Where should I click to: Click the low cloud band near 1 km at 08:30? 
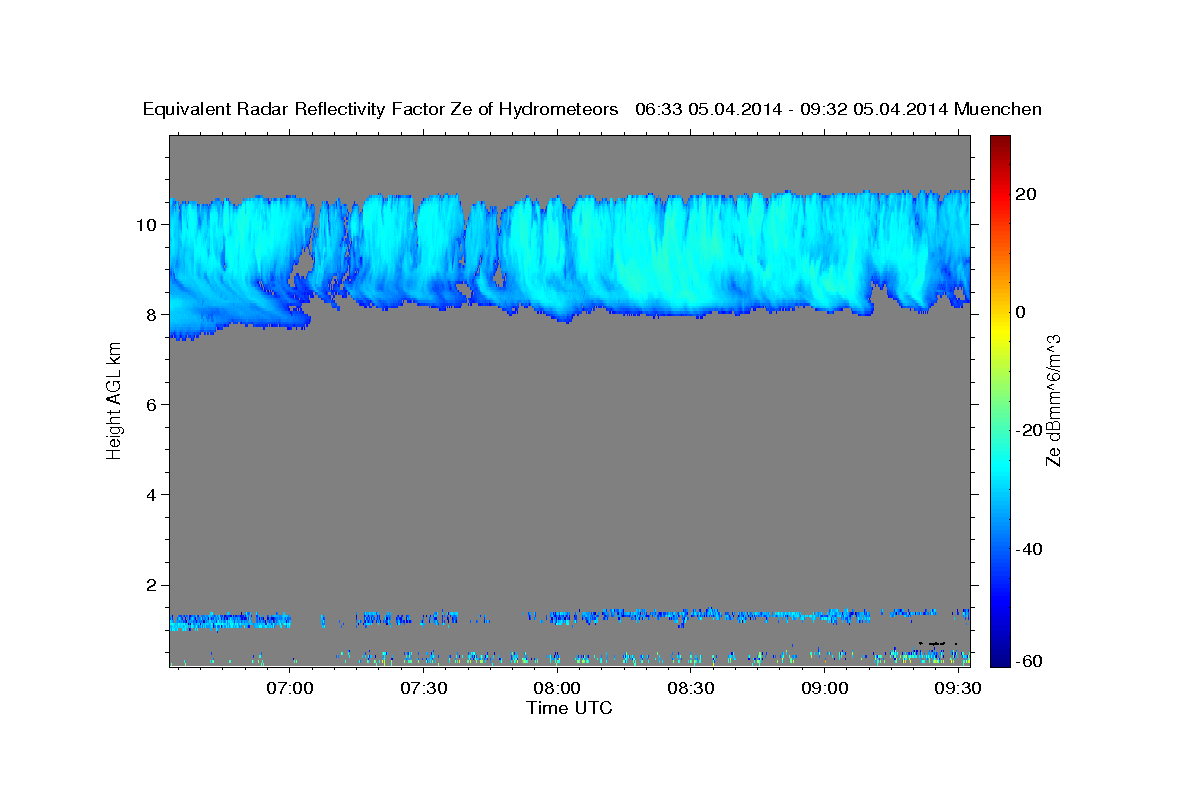(690, 613)
